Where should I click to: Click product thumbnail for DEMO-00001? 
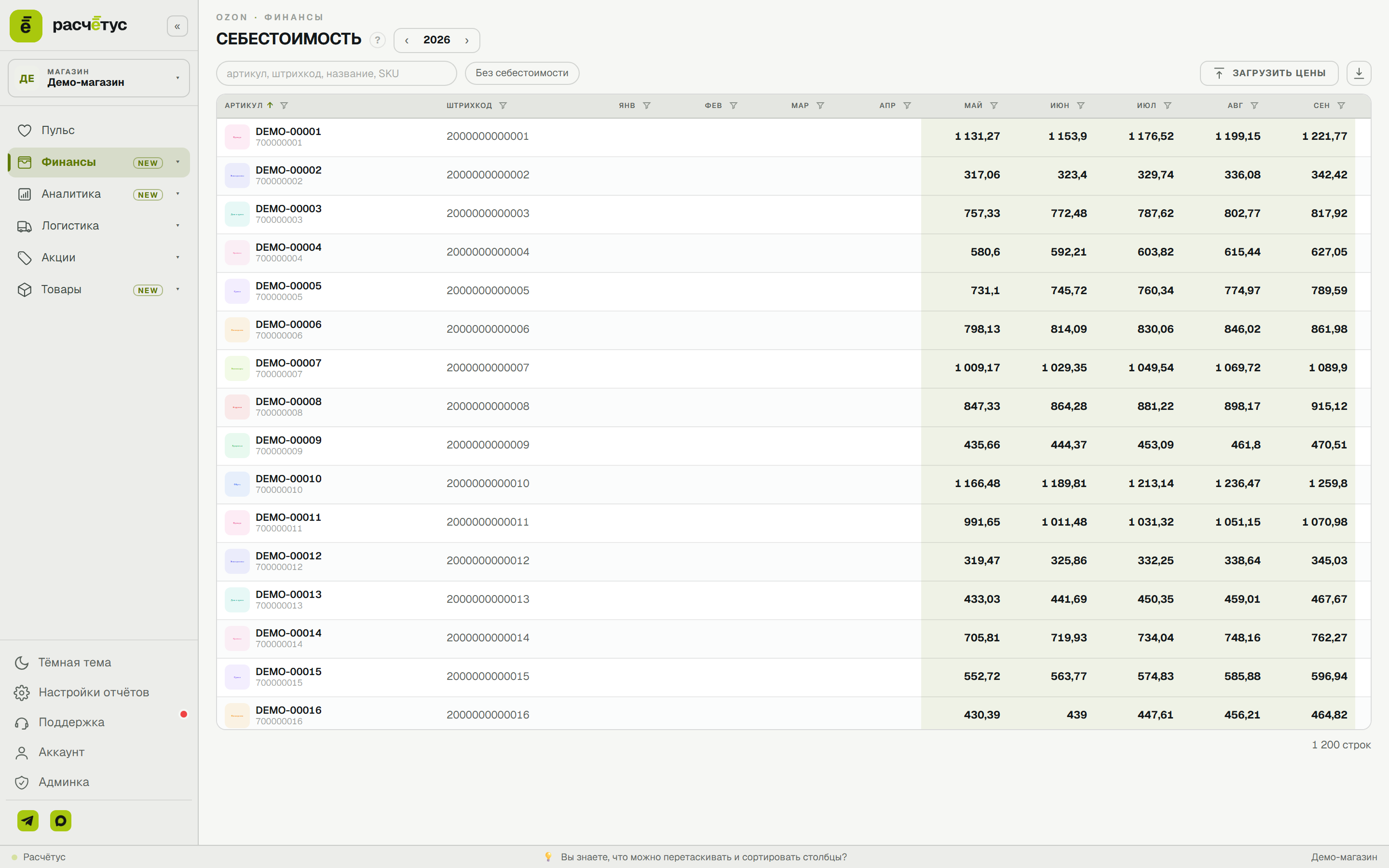pos(237,137)
